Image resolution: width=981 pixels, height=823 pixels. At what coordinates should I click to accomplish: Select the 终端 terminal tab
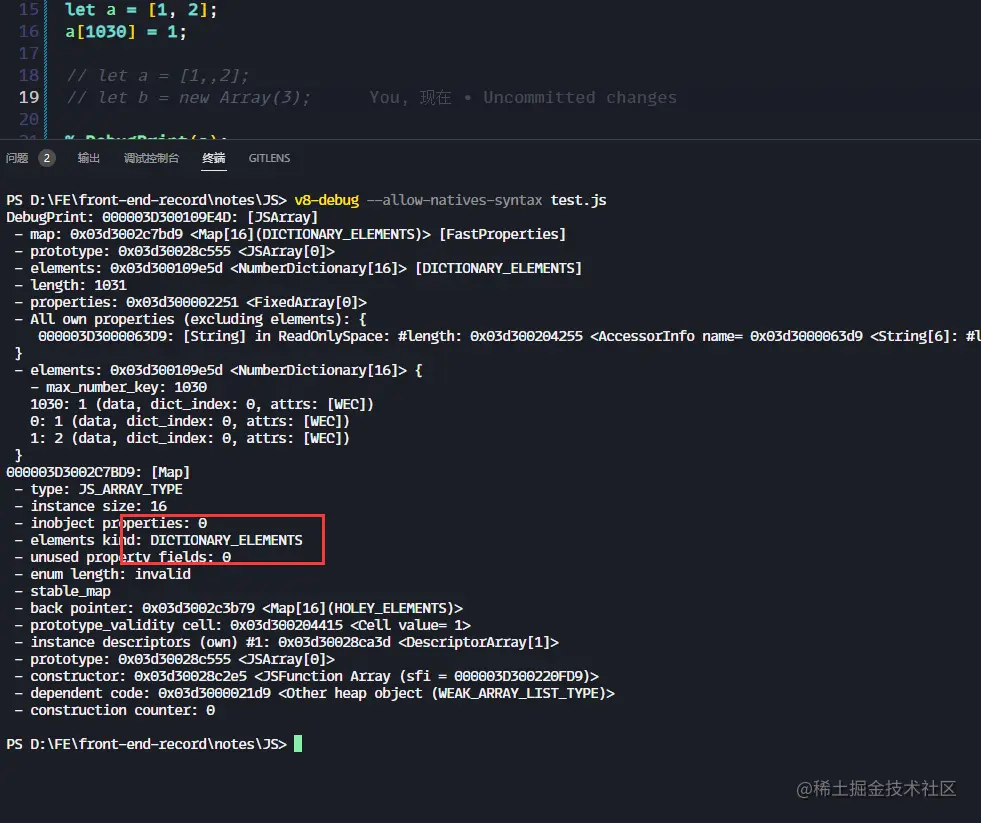pos(213,158)
